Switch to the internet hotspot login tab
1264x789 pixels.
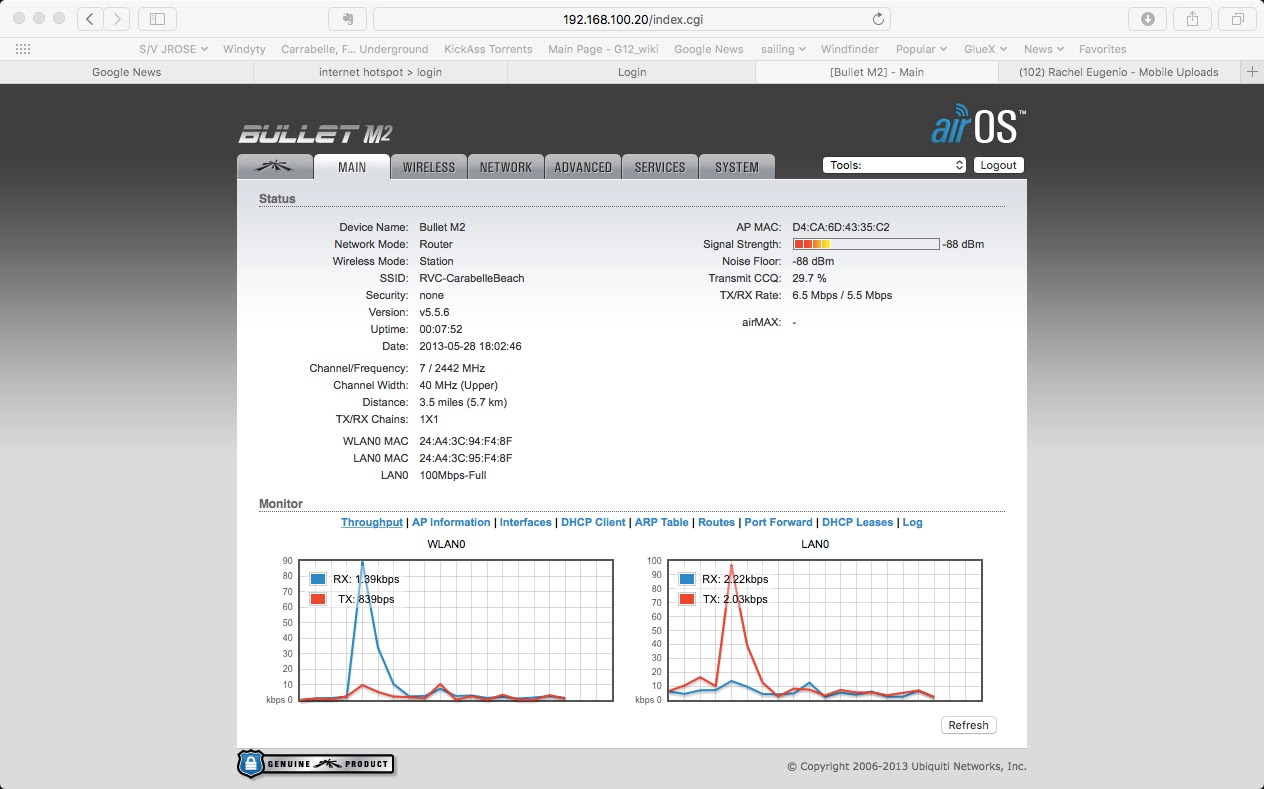[380, 72]
